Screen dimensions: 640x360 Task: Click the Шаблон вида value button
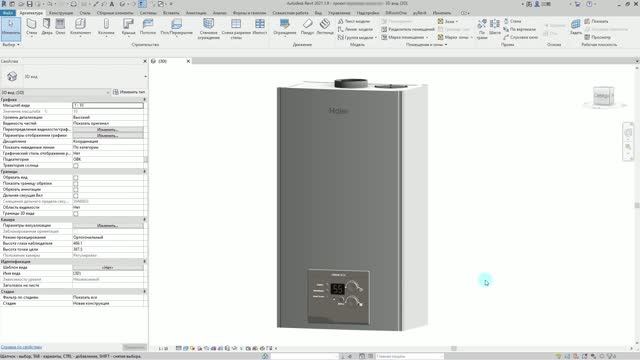coord(108,267)
